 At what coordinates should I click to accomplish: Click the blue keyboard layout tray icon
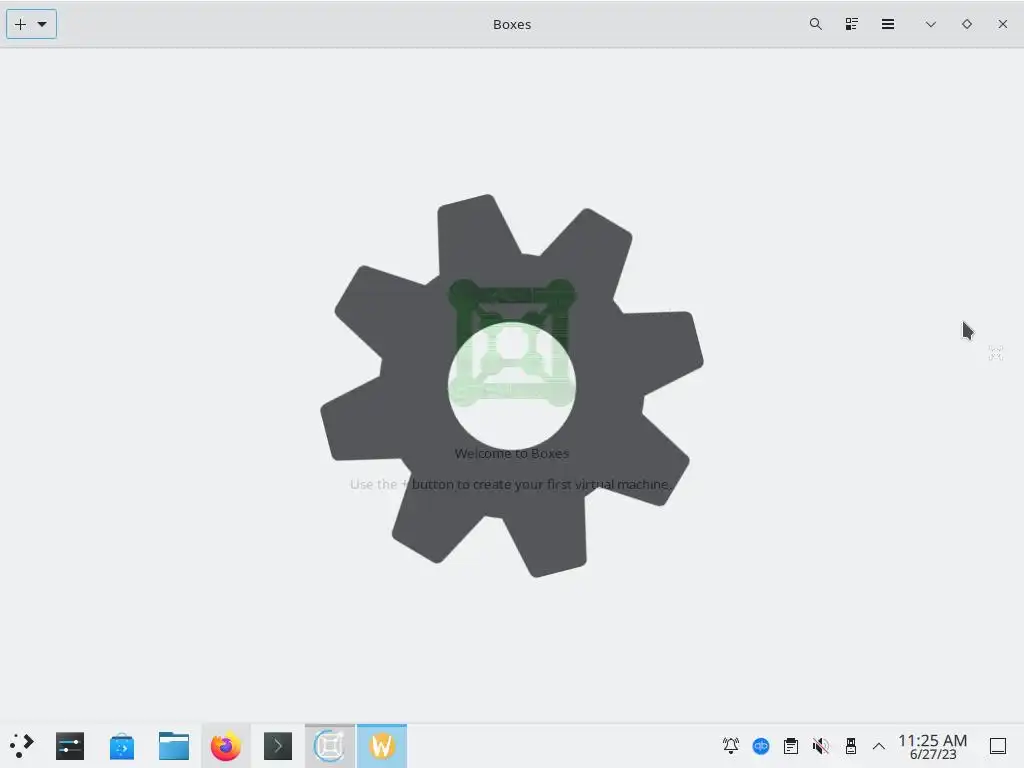(761, 746)
